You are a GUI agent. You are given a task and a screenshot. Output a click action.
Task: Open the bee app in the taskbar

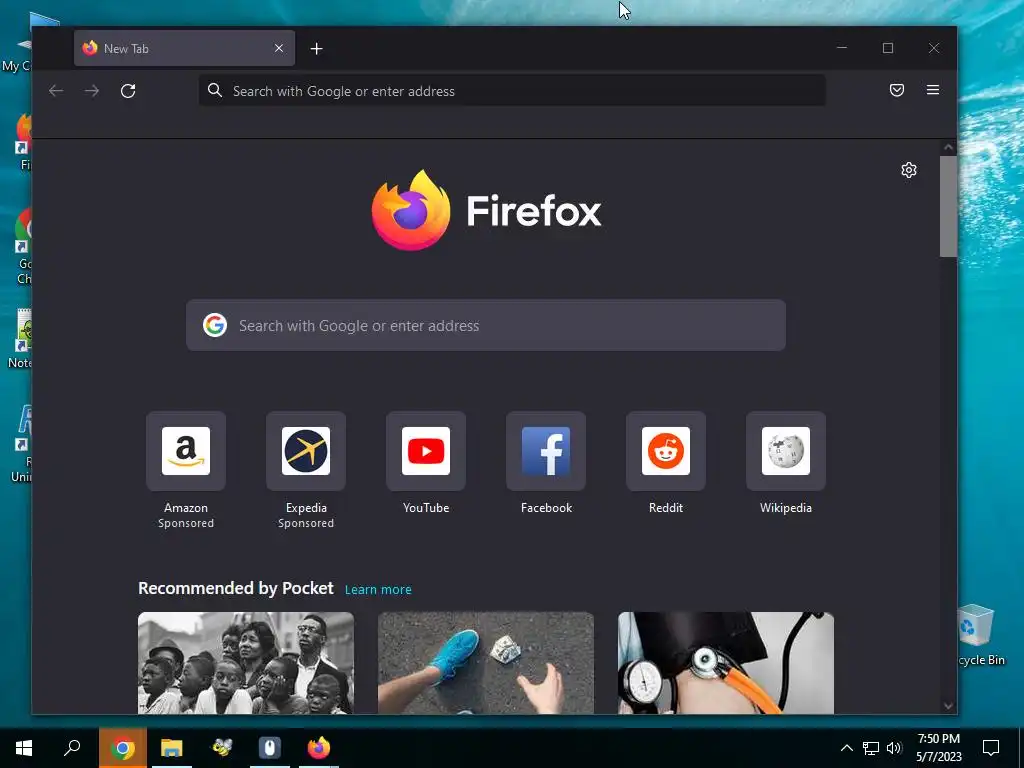click(x=221, y=748)
